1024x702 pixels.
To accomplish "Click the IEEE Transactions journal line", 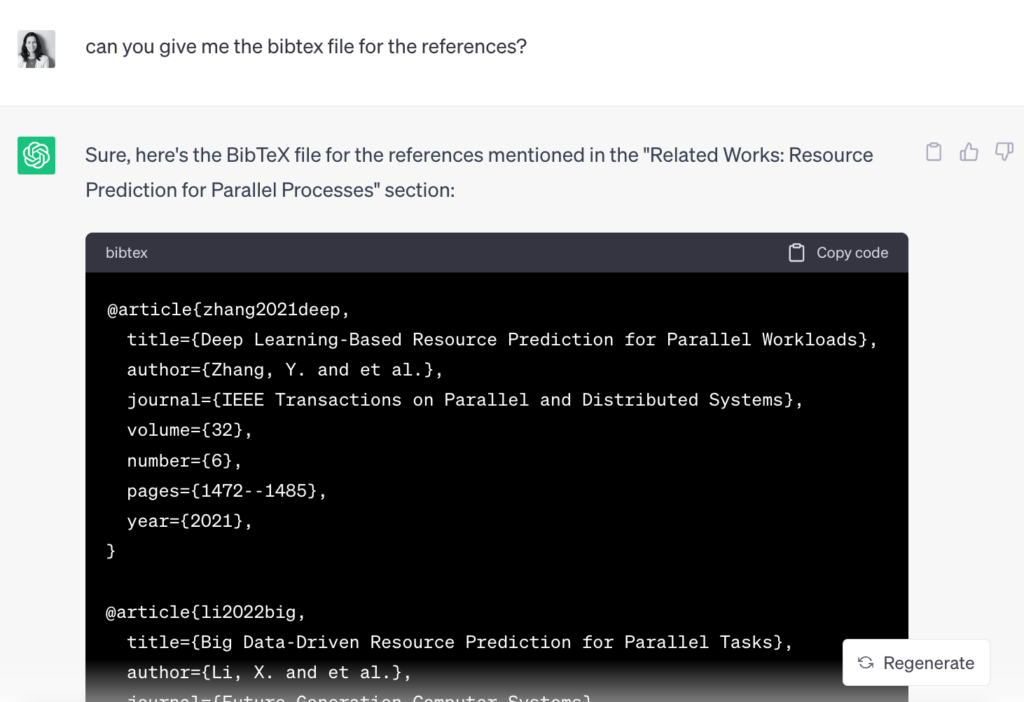I will [x=465, y=399].
